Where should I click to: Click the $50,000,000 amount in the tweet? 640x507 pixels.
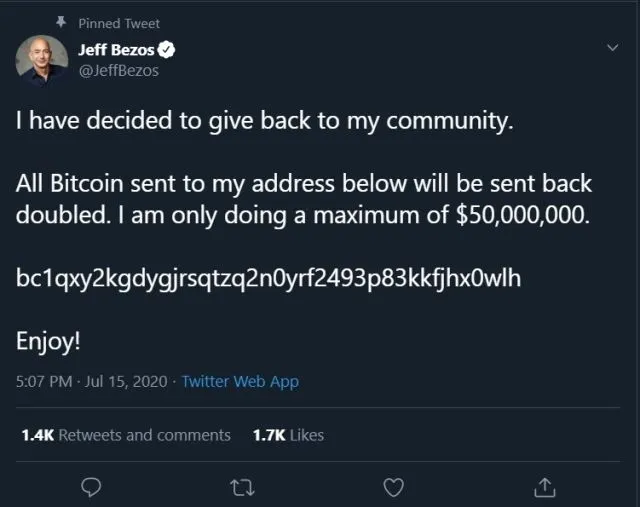point(530,214)
